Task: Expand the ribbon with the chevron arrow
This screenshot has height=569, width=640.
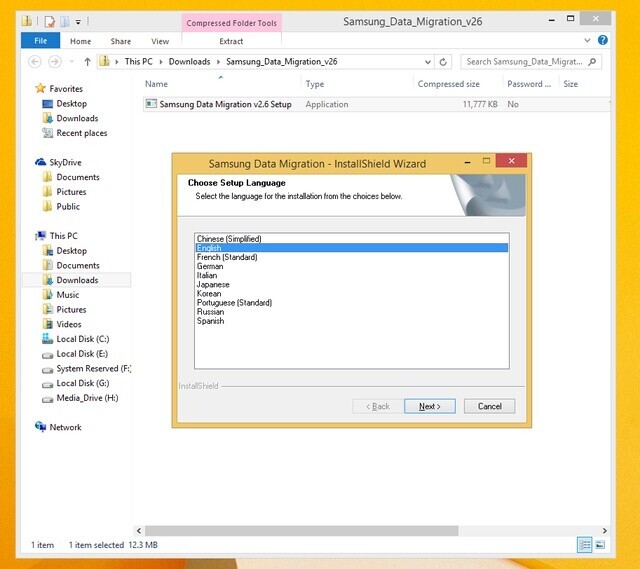Action: point(587,40)
